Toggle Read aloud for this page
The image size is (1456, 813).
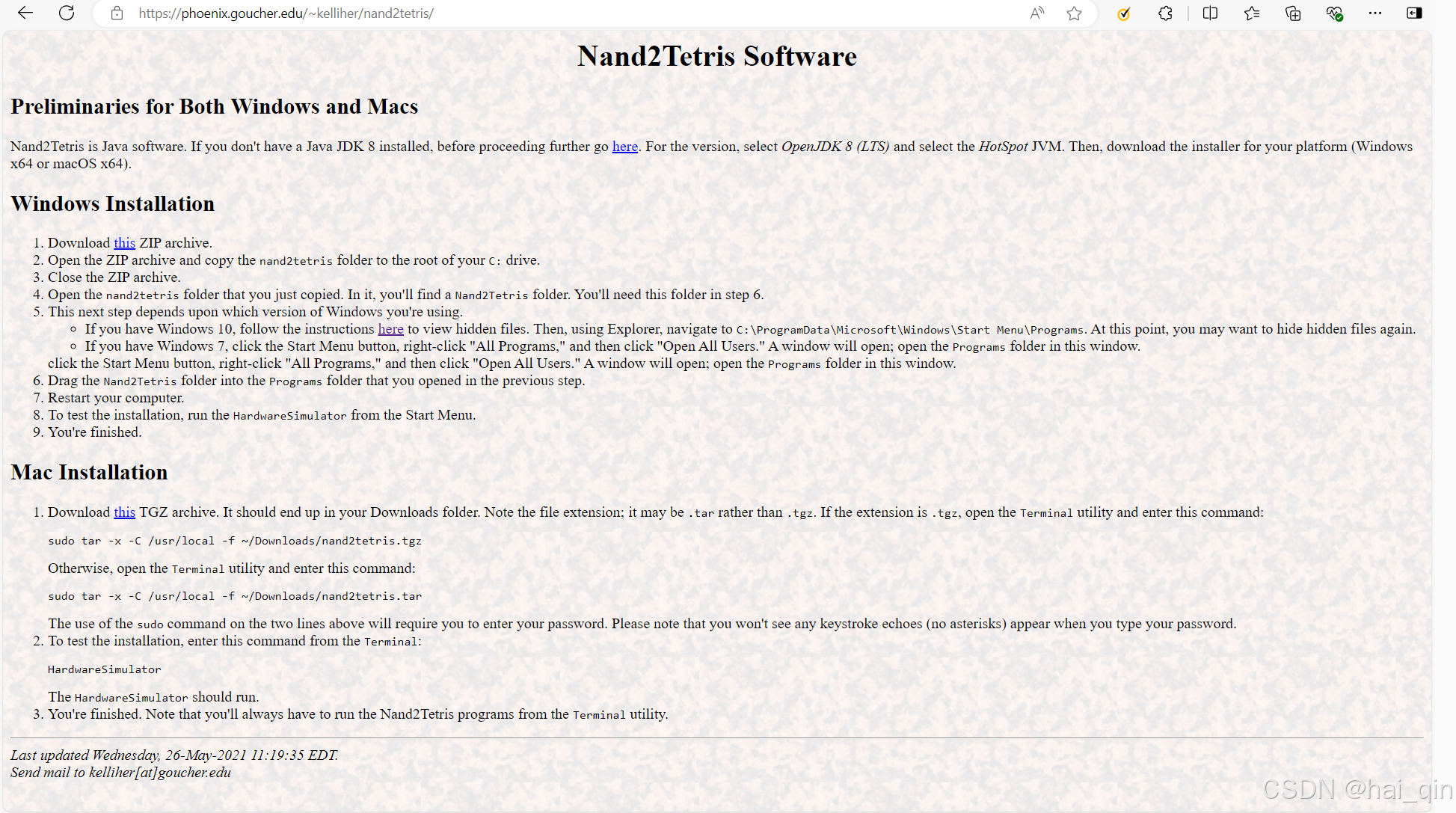click(x=1036, y=13)
